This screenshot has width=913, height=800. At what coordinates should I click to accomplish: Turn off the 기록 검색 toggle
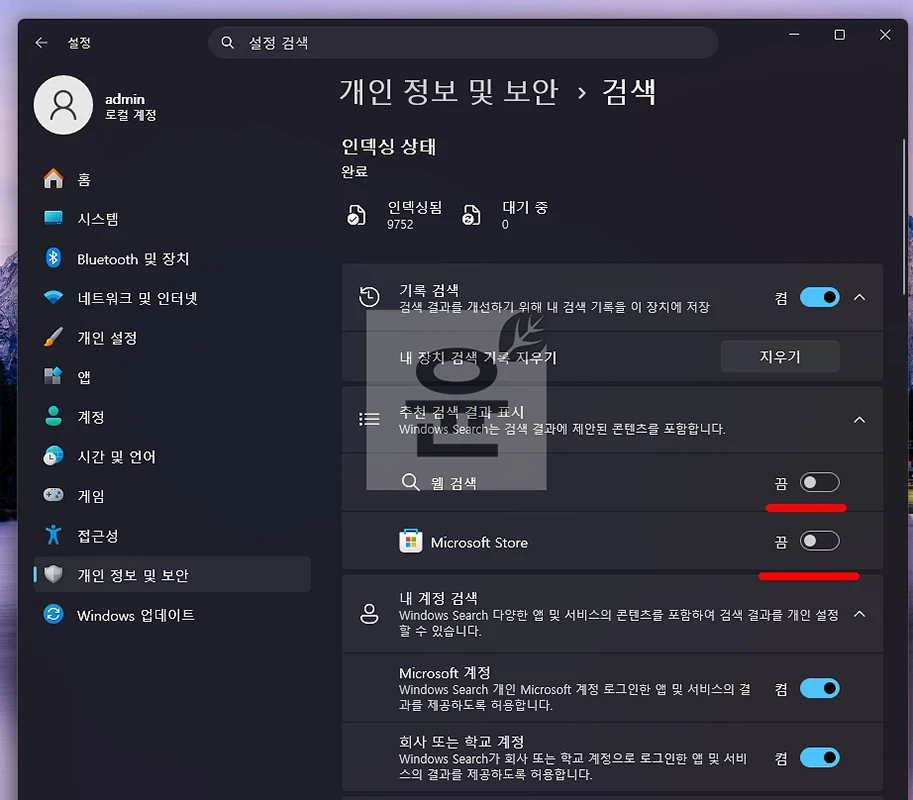pos(820,298)
